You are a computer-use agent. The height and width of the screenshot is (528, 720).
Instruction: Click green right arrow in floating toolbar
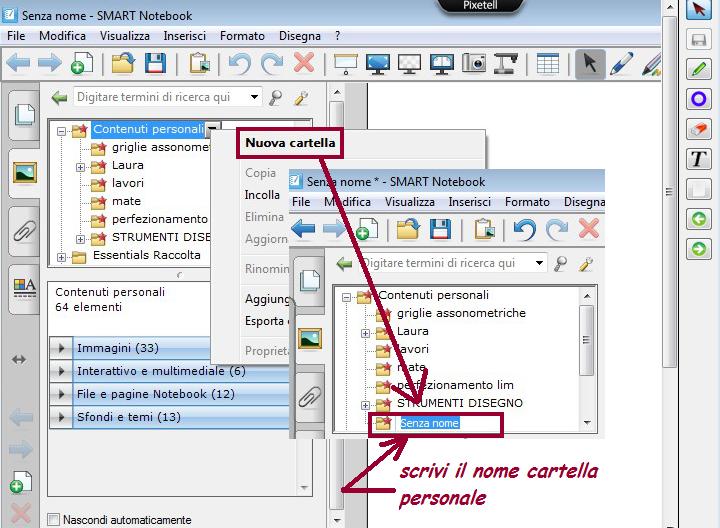tap(699, 249)
